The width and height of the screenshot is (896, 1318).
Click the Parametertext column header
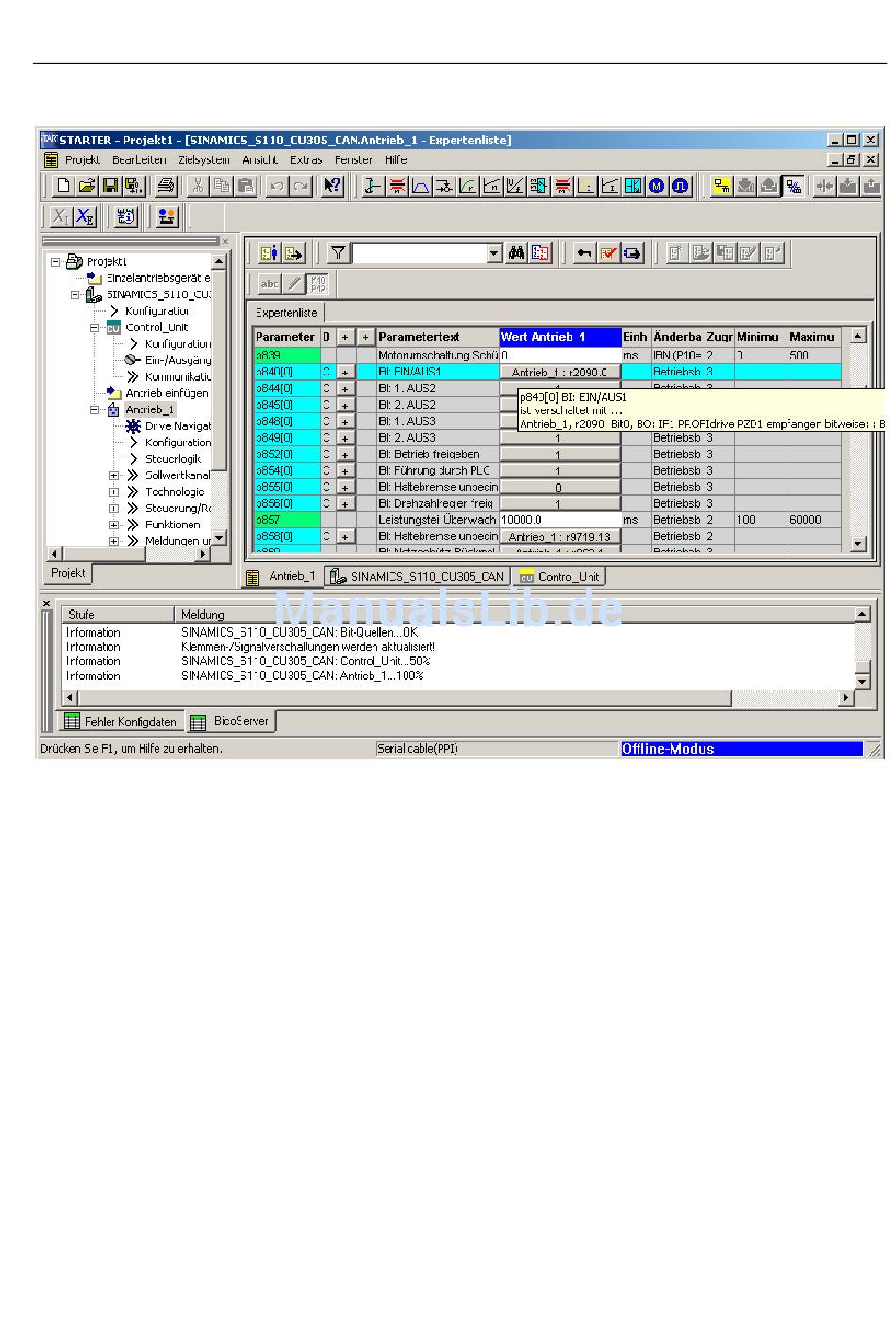point(437,337)
